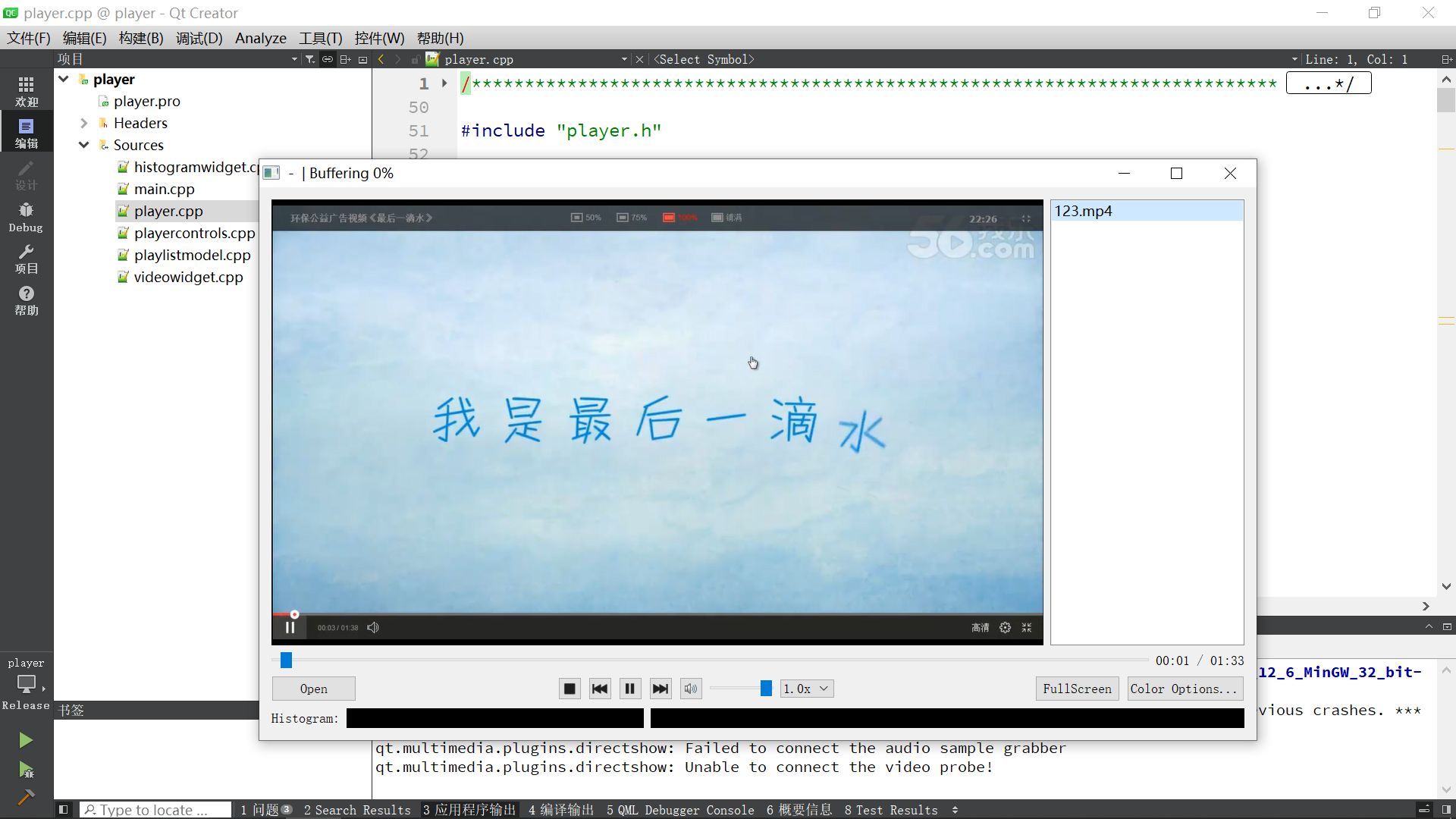Expand the Headers folder

(x=84, y=123)
